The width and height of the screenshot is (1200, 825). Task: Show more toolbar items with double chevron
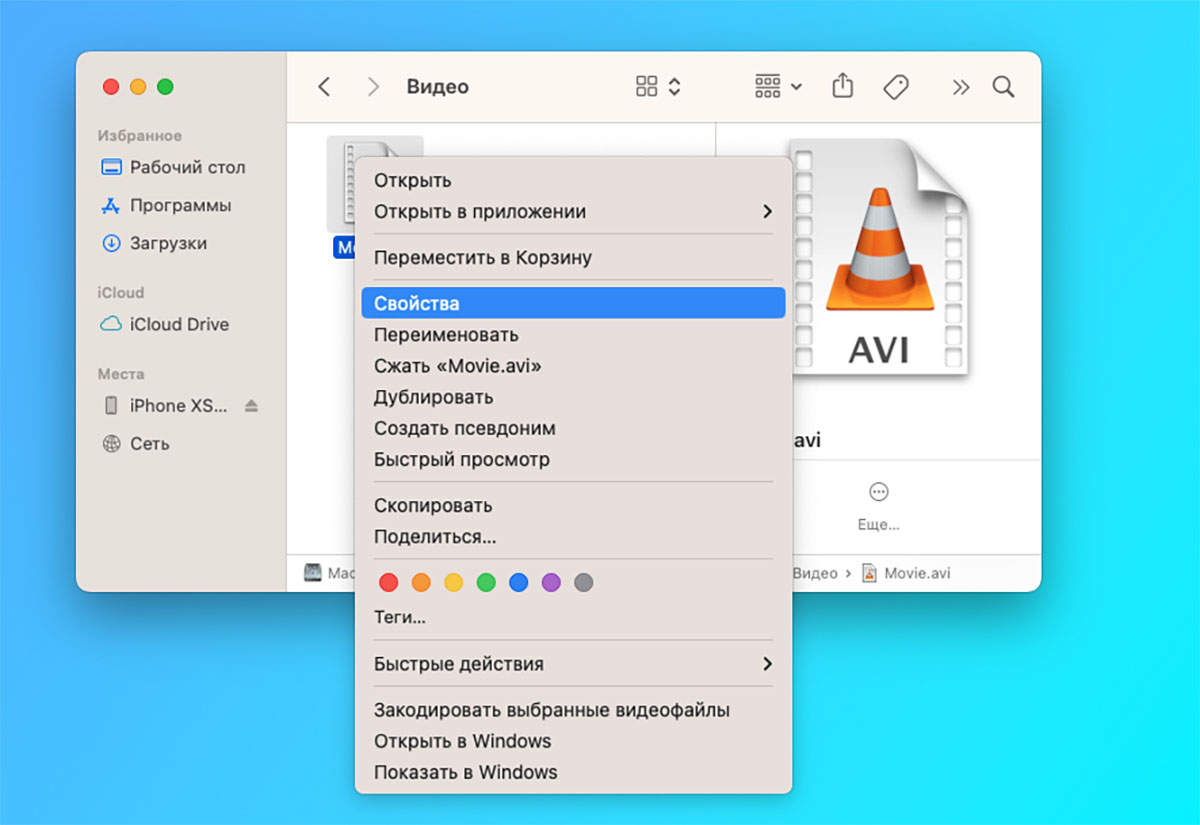[960, 87]
